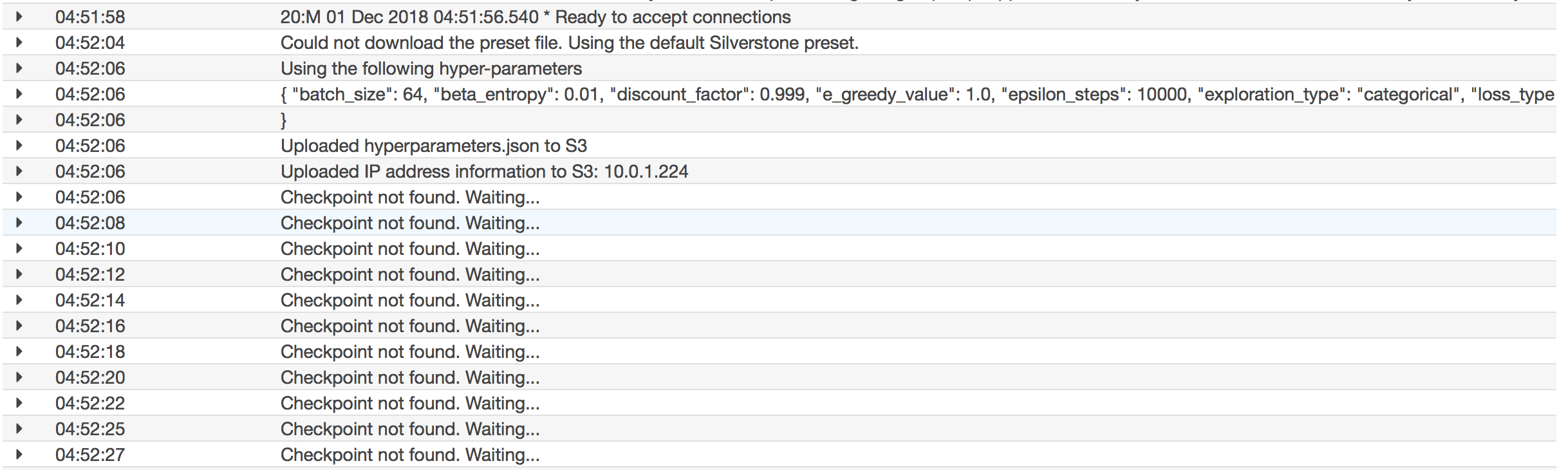Expand the log entry showing batch_size hyperparameters
Image resolution: width=1568 pixels, height=470 pixels.
[20, 95]
